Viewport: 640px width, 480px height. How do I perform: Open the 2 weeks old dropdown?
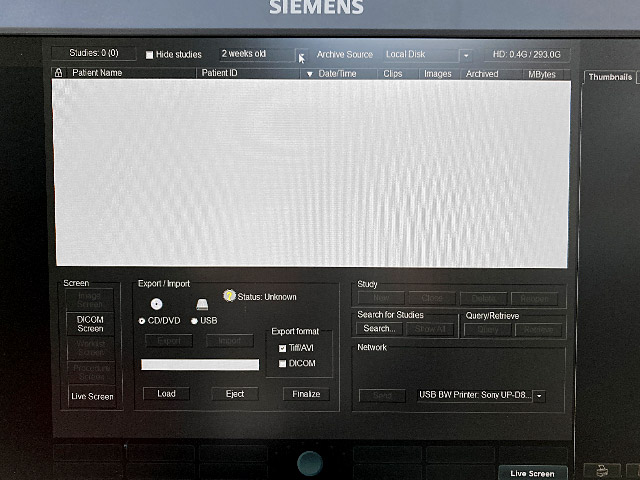302,55
